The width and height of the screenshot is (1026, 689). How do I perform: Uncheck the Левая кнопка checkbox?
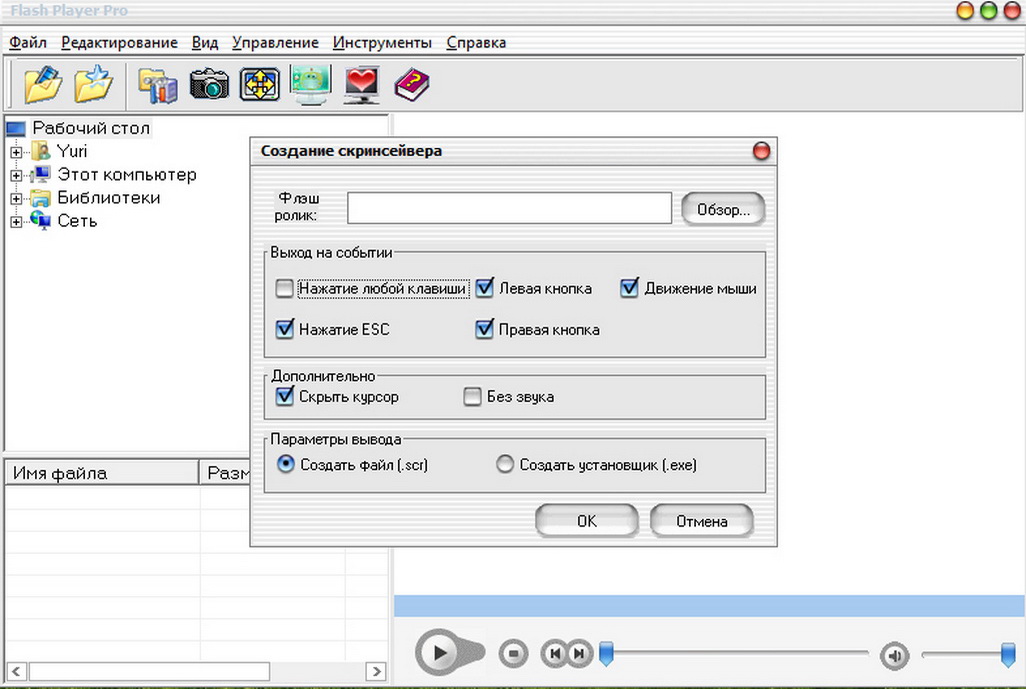pyautogui.click(x=485, y=288)
